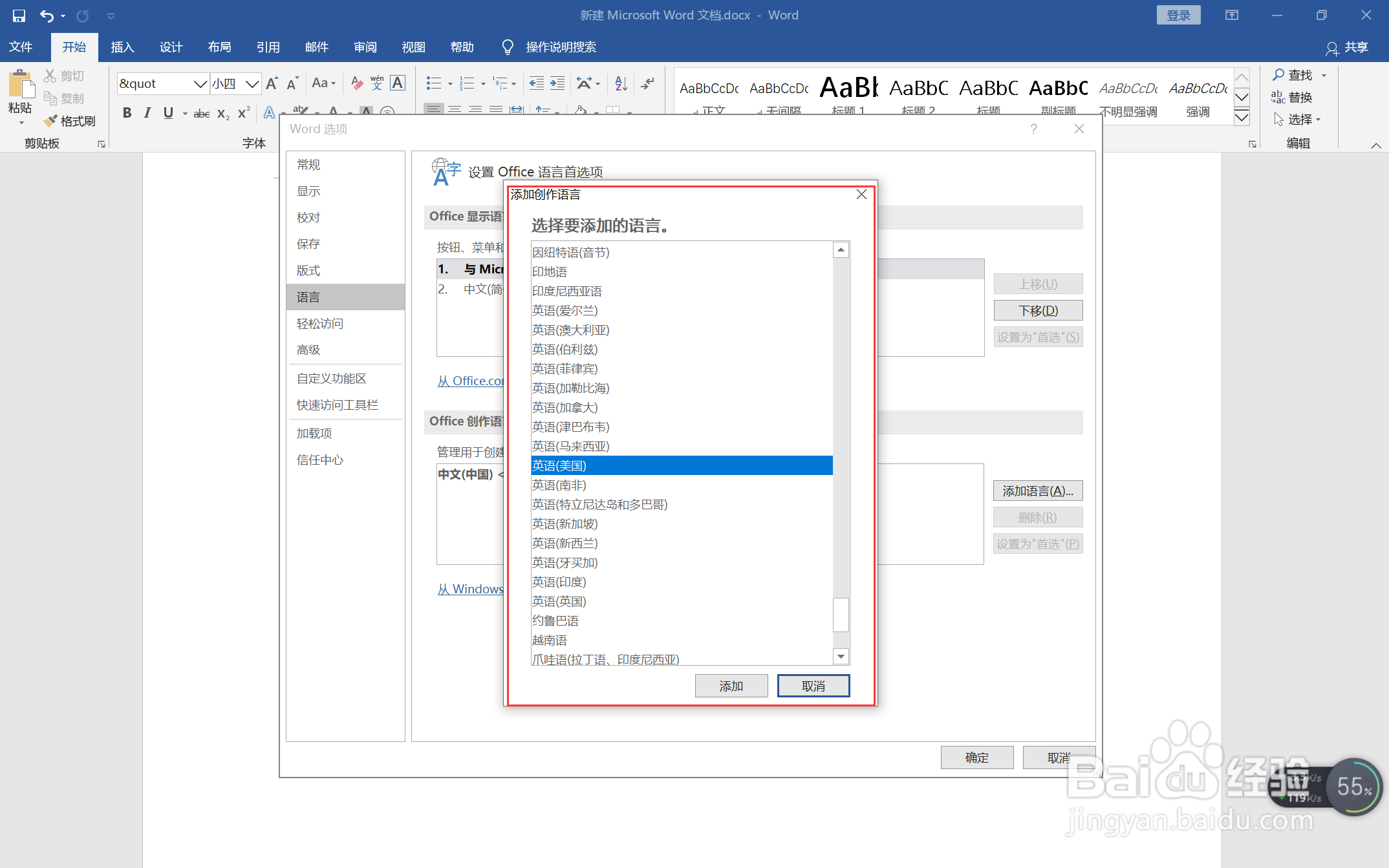Open the Quick Access Toolbar customize dropdown
Viewport: 1389px width, 868px height.
[111, 16]
